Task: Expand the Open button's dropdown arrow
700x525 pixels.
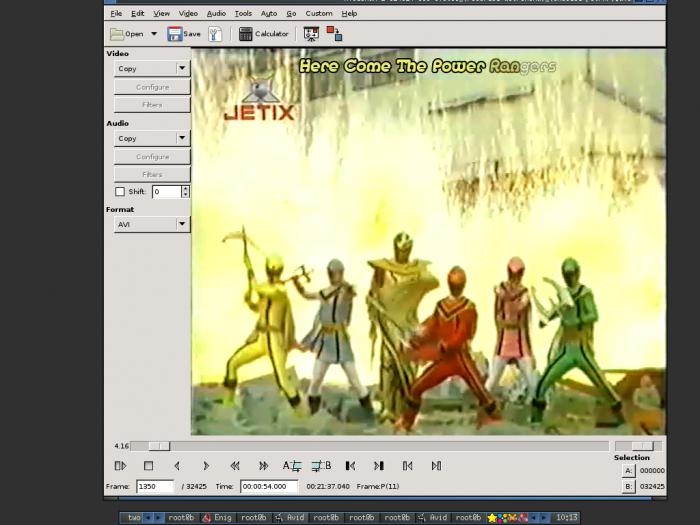Action: 154,34
